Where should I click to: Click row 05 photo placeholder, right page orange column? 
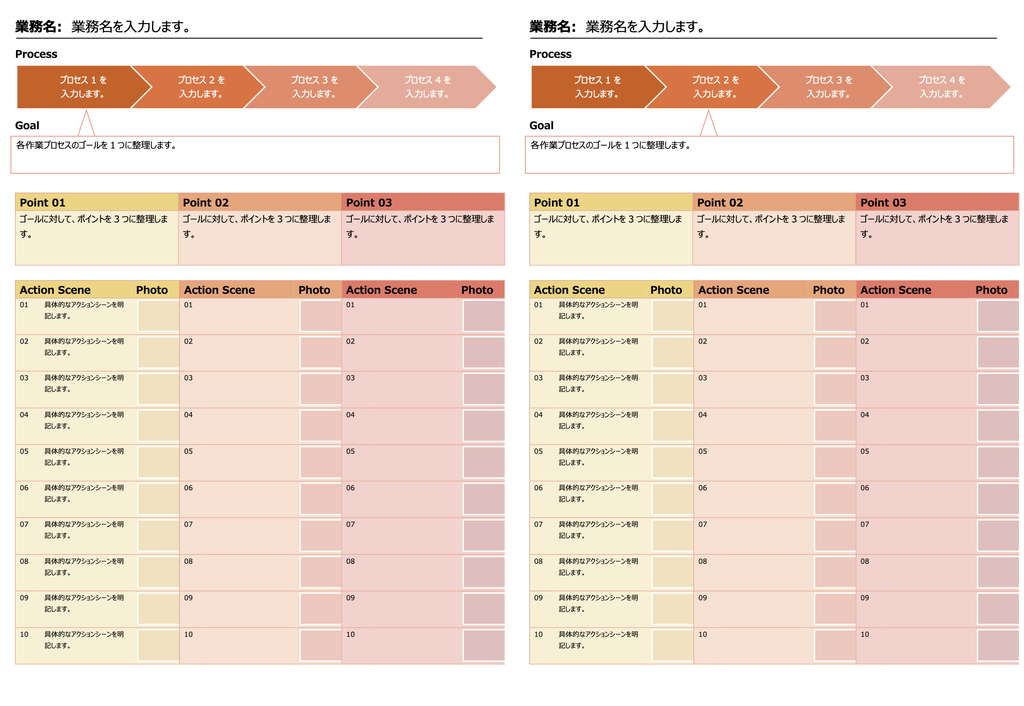tap(835, 463)
